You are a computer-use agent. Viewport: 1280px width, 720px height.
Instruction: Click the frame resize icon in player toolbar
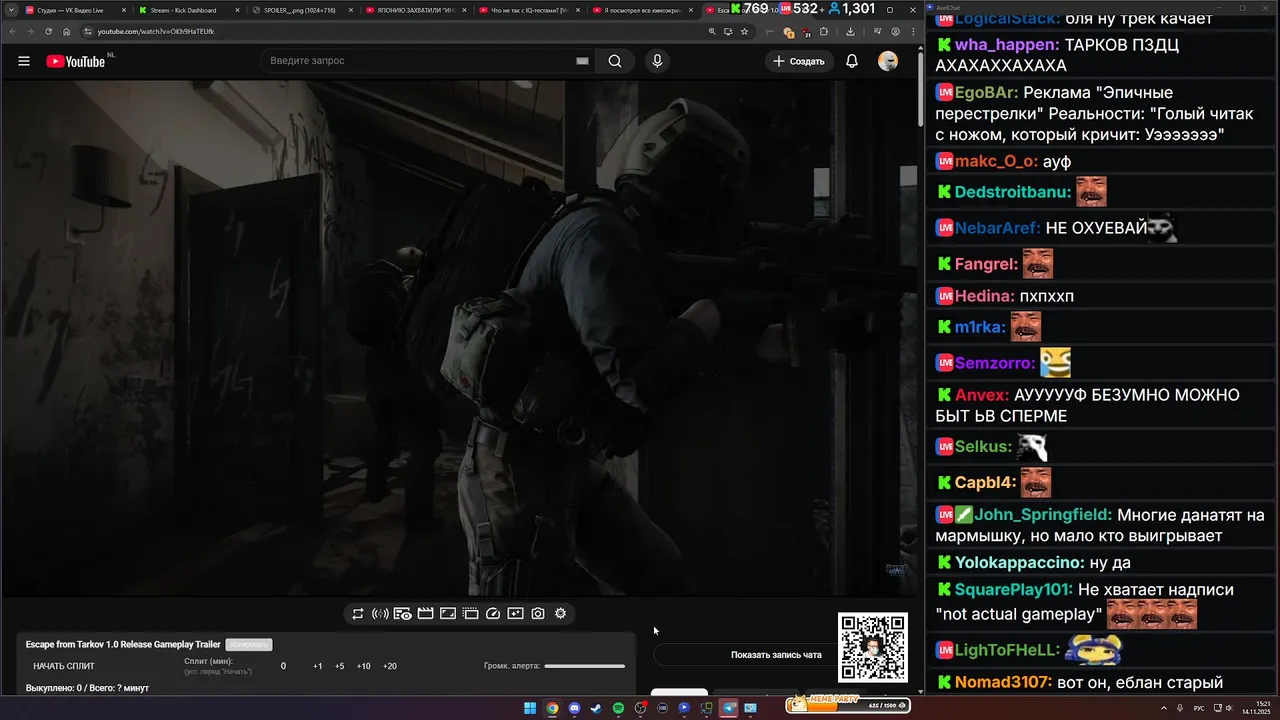[448, 613]
